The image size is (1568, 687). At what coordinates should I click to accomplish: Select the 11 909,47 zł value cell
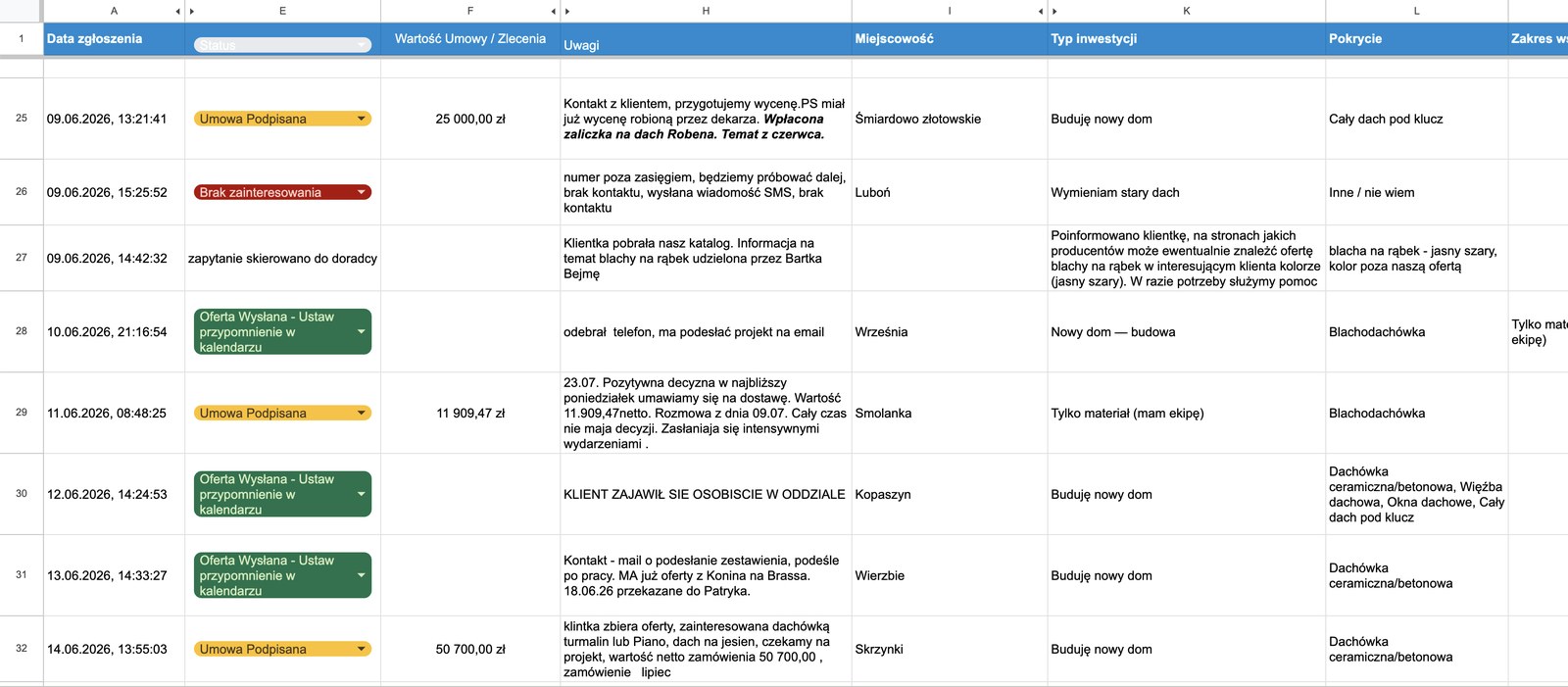pyautogui.click(x=470, y=413)
